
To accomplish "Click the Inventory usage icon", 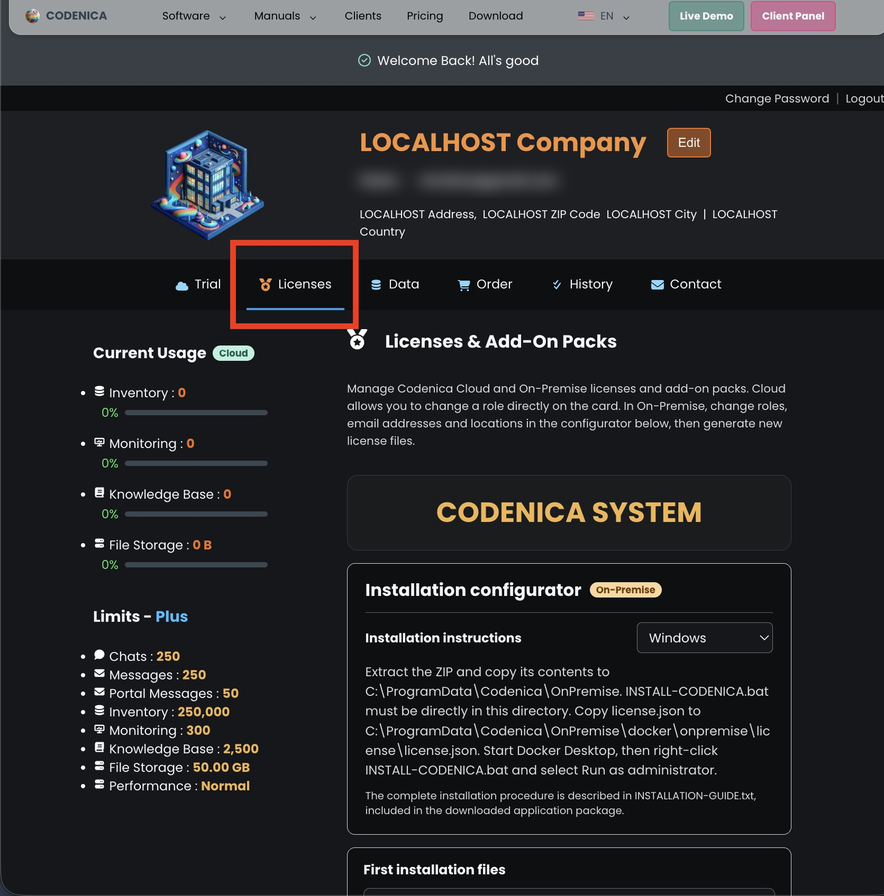I will click(x=99, y=391).
